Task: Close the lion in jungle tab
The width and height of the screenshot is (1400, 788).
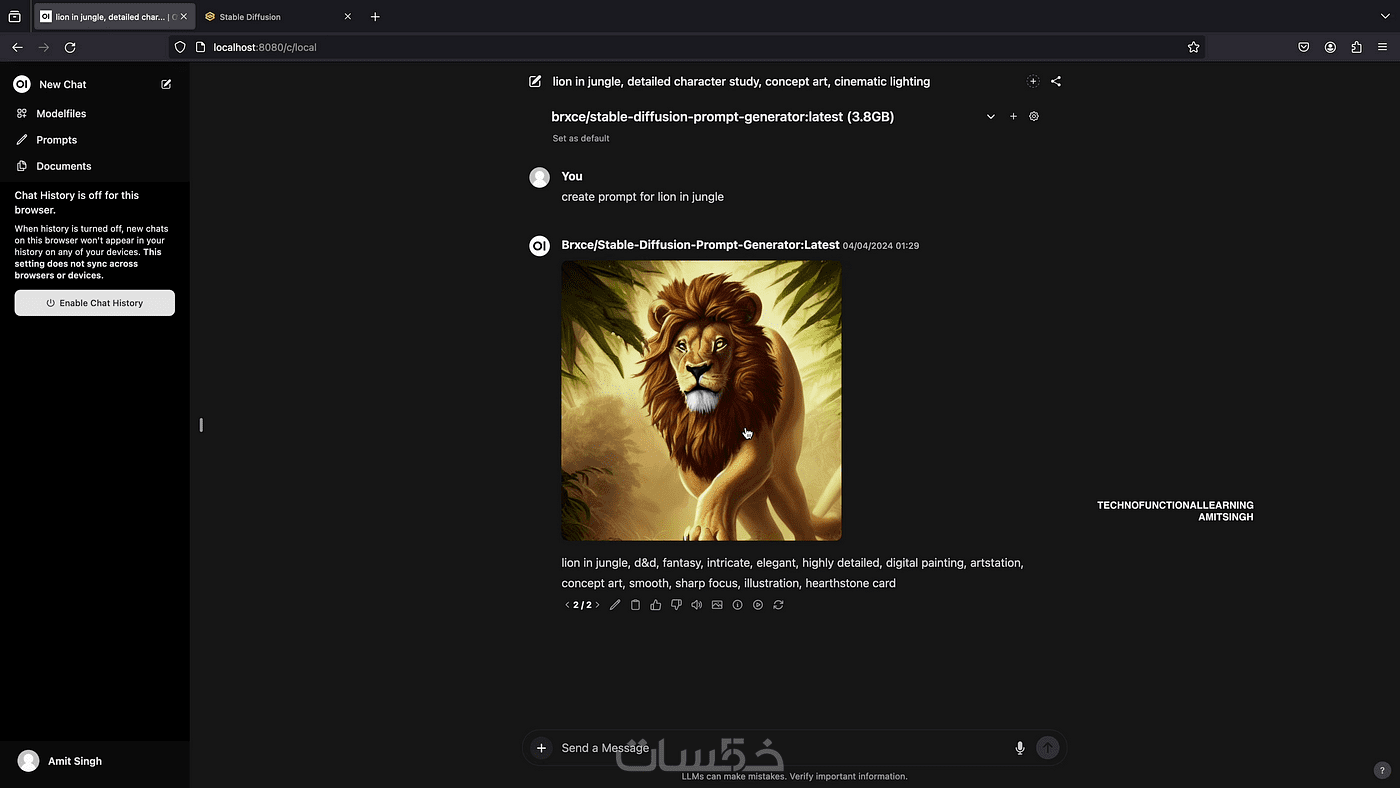Action: click(x=184, y=17)
